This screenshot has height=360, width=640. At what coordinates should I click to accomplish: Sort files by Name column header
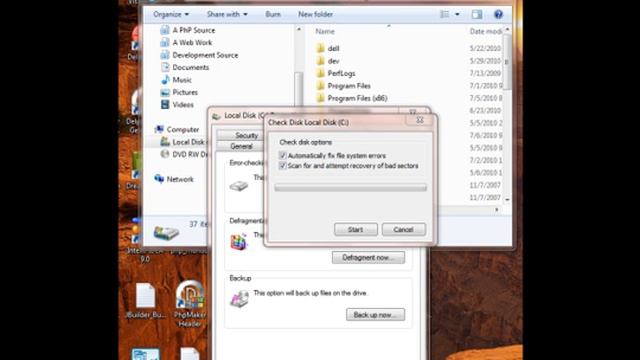click(x=324, y=31)
